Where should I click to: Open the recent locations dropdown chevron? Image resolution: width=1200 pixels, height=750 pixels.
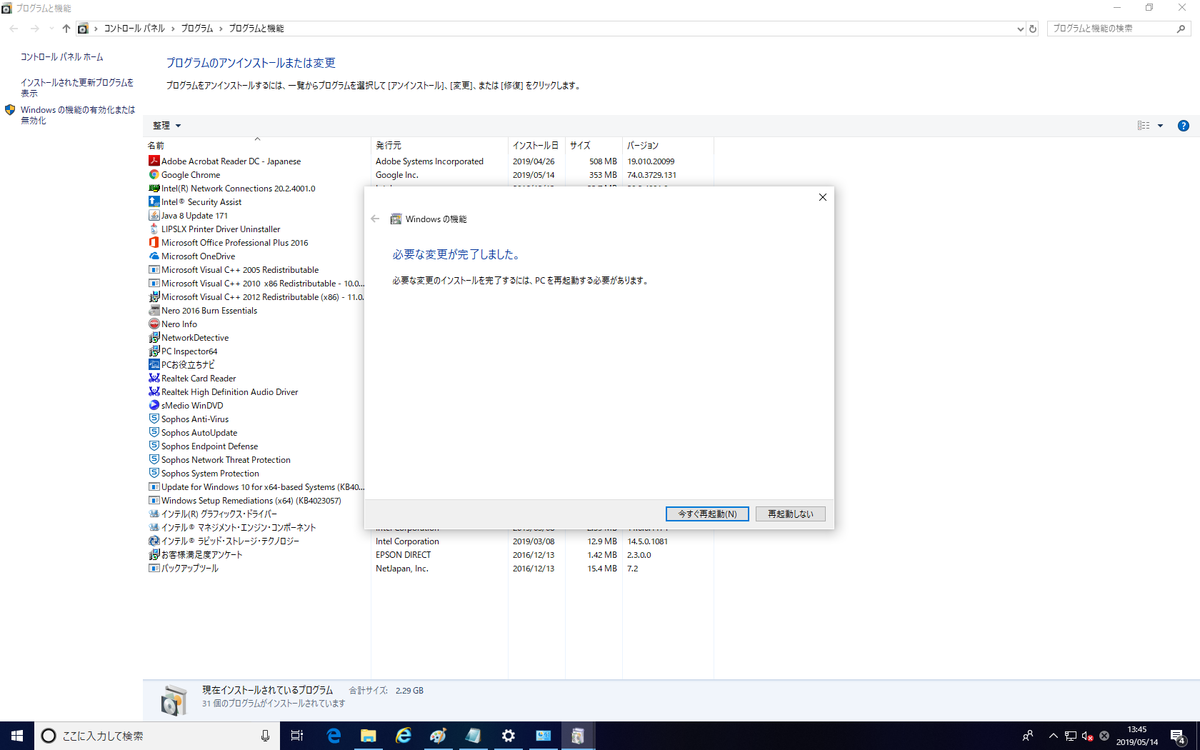click(52, 30)
